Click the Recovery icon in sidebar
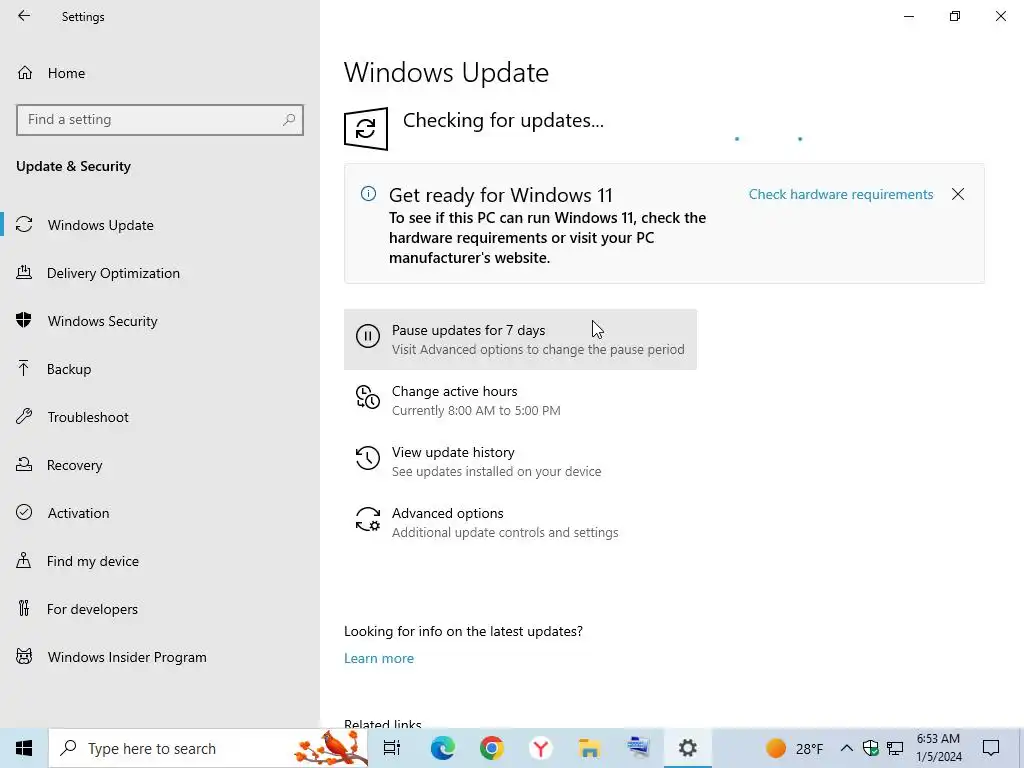Image resolution: width=1024 pixels, height=768 pixels. pyautogui.click(x=24, y=464)
